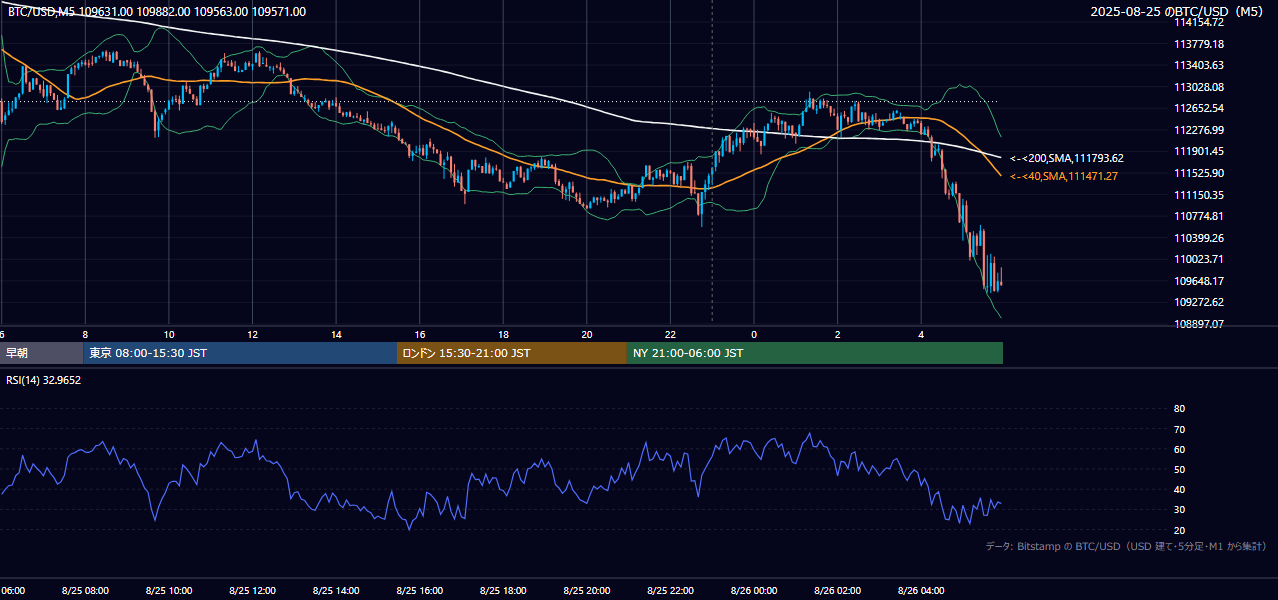Click price axis value 108897.07

tap(1199, 324)
